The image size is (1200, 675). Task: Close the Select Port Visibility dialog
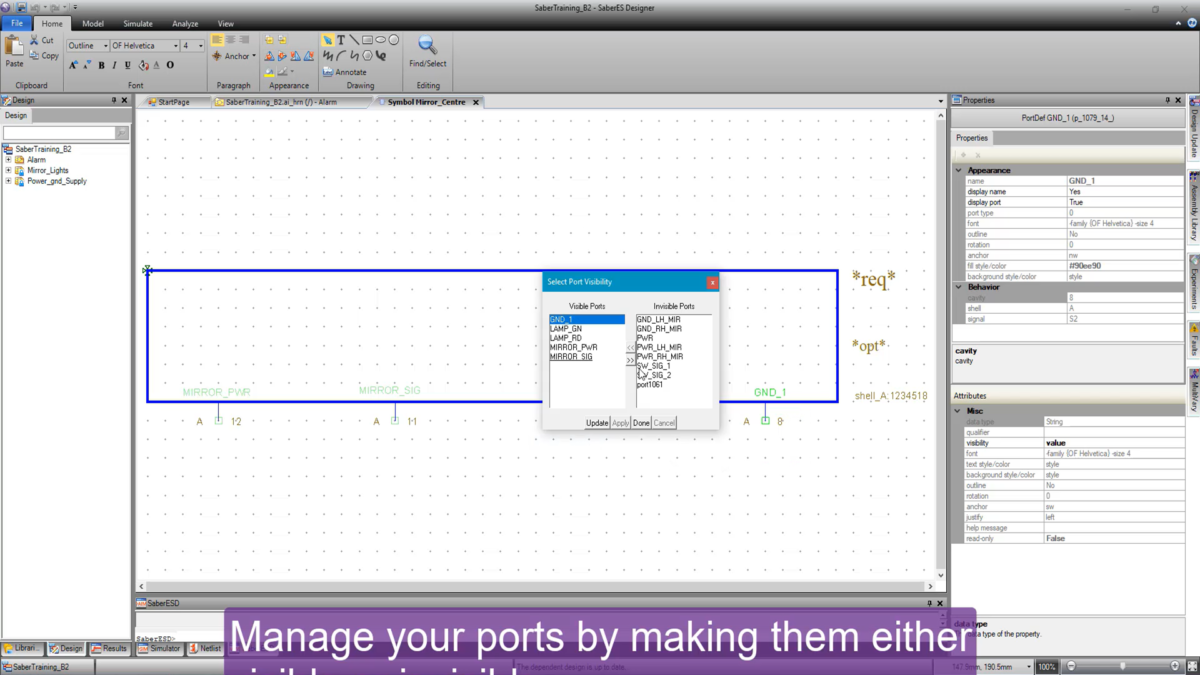click(712, 283)
